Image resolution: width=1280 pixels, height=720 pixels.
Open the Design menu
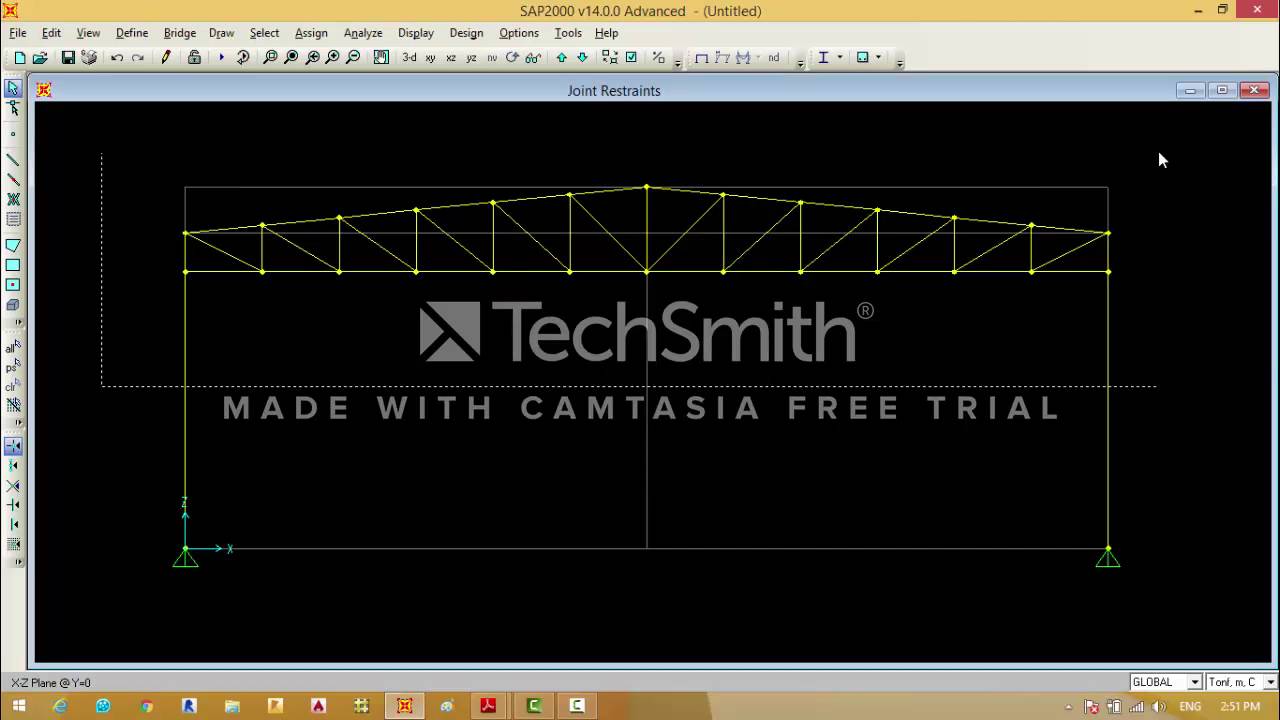pyautogui.click(x=466, y=33)
